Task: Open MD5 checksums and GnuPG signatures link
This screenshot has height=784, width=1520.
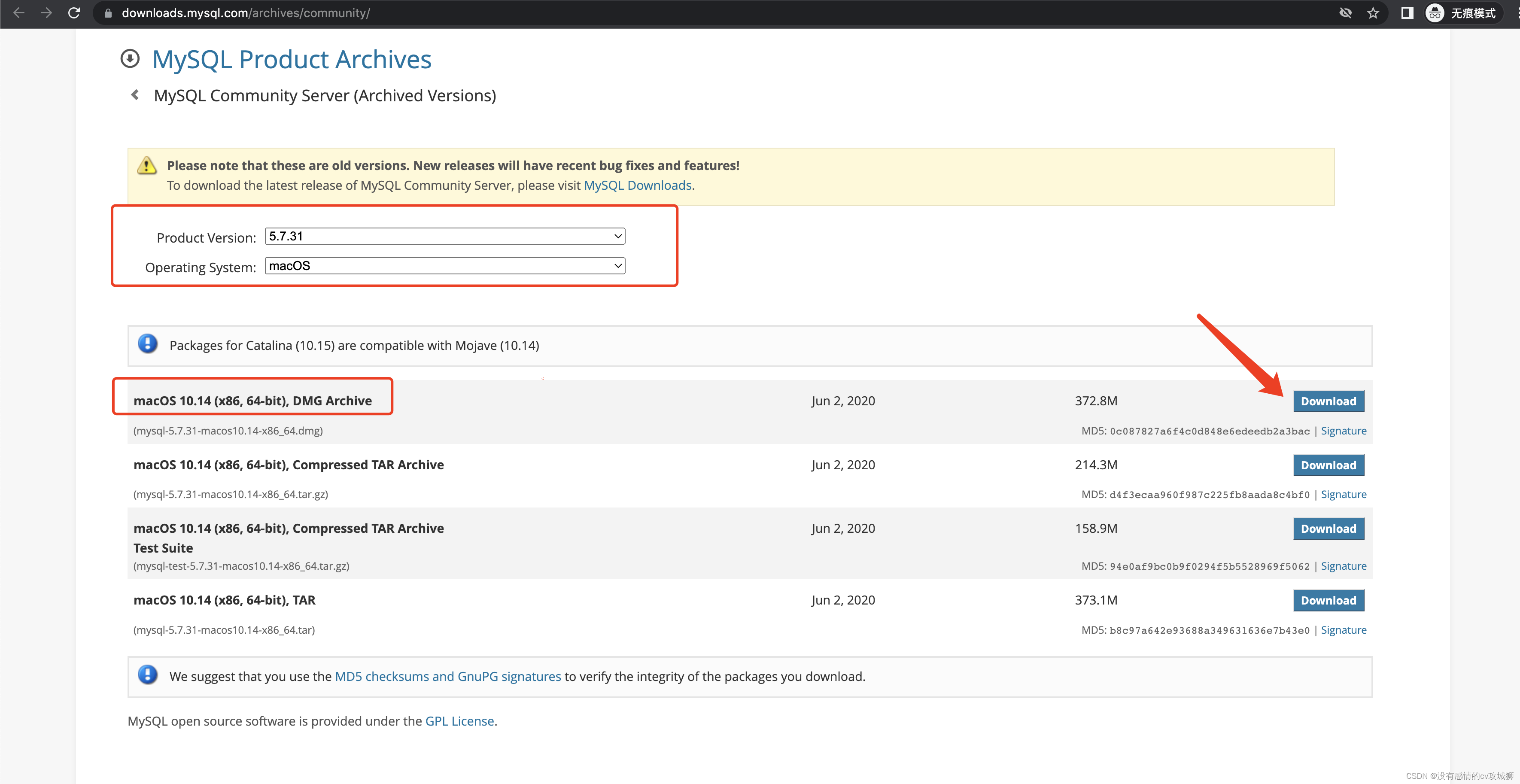Action: pyautogui.click(x=447, y=676)
